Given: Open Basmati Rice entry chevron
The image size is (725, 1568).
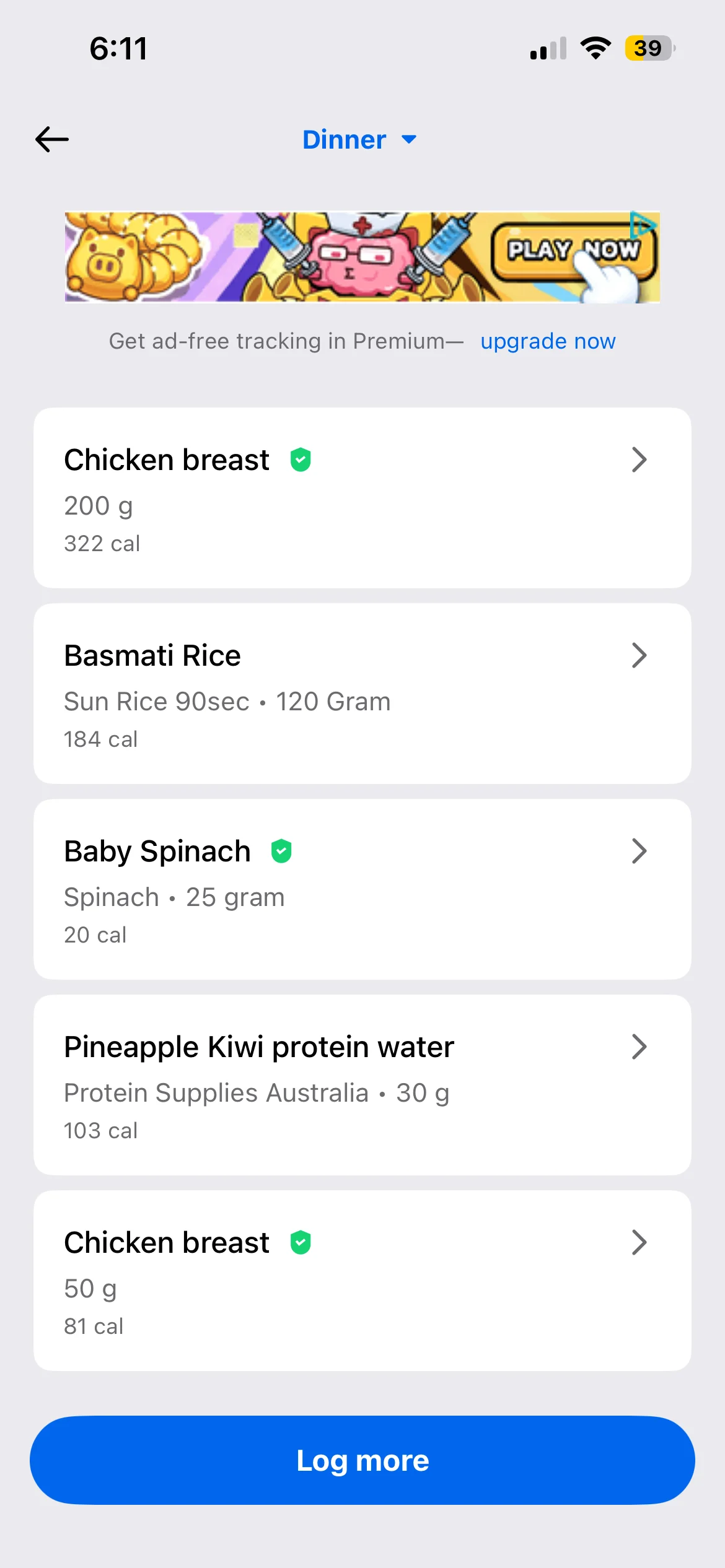Looking at the screenshot, I should pyautogui.click(x=639, y=656).
